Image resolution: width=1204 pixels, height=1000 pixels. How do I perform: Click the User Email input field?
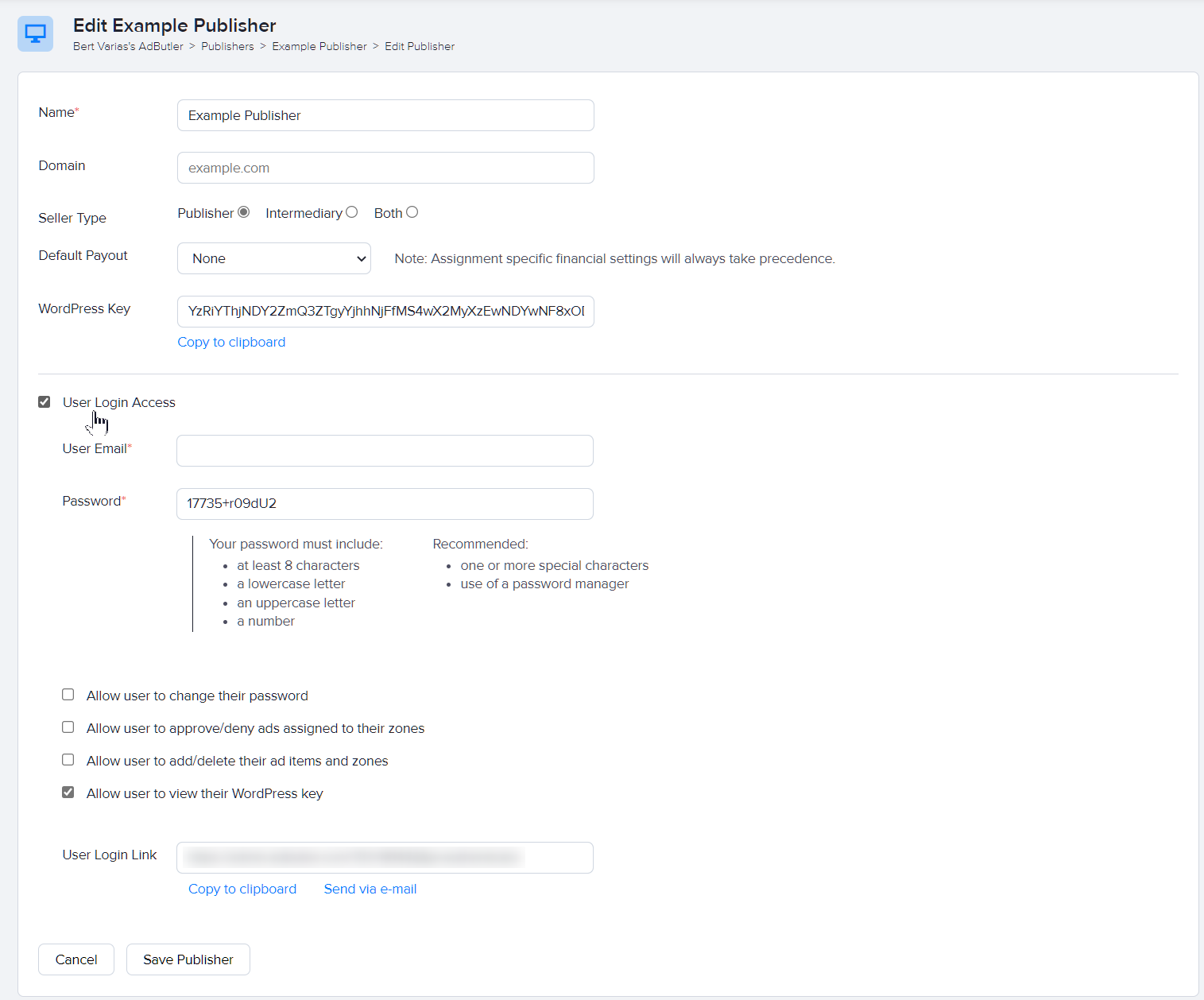coord(385,451)
